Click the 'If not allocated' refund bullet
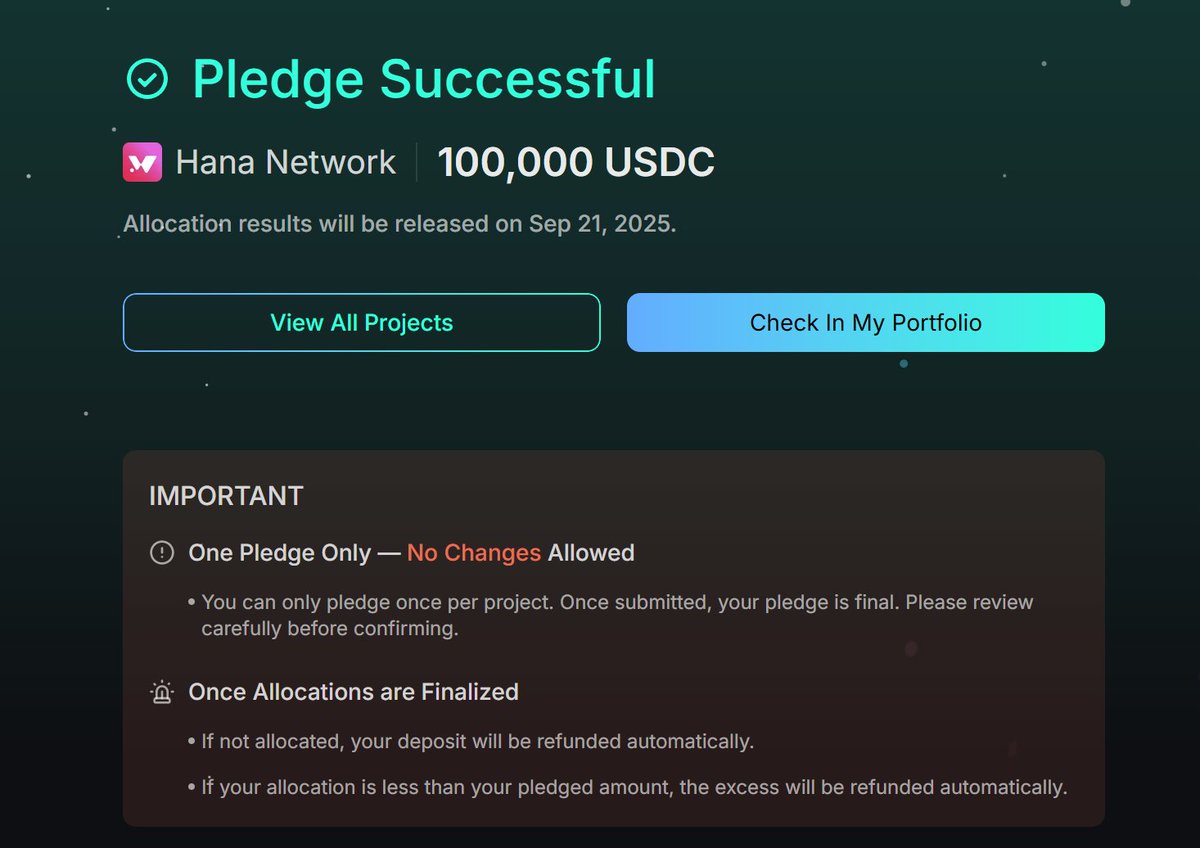This screenshot has height=848, width=1200. [x=477, y=742]
